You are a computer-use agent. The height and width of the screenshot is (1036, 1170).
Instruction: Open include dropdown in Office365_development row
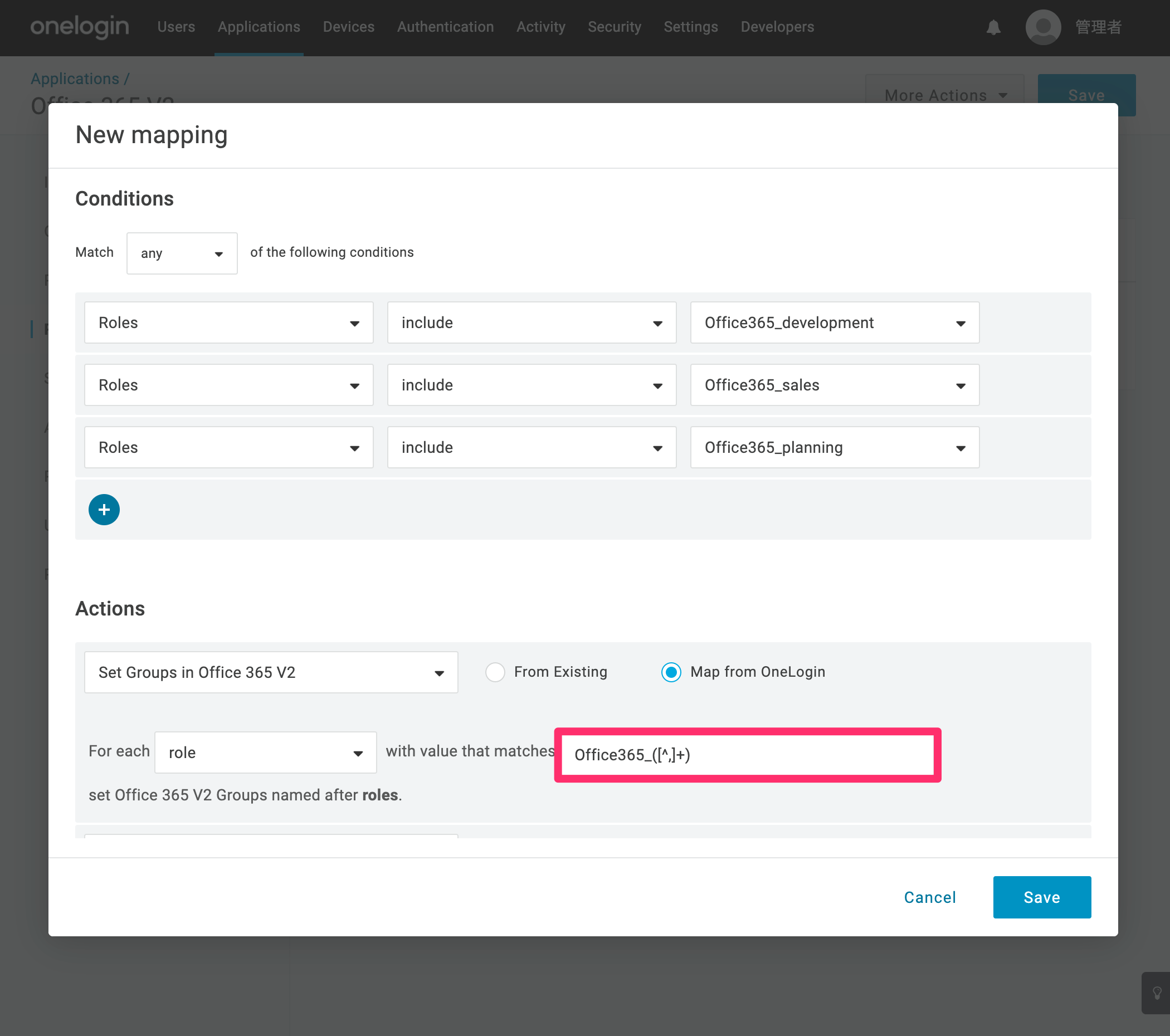point(532,323)
